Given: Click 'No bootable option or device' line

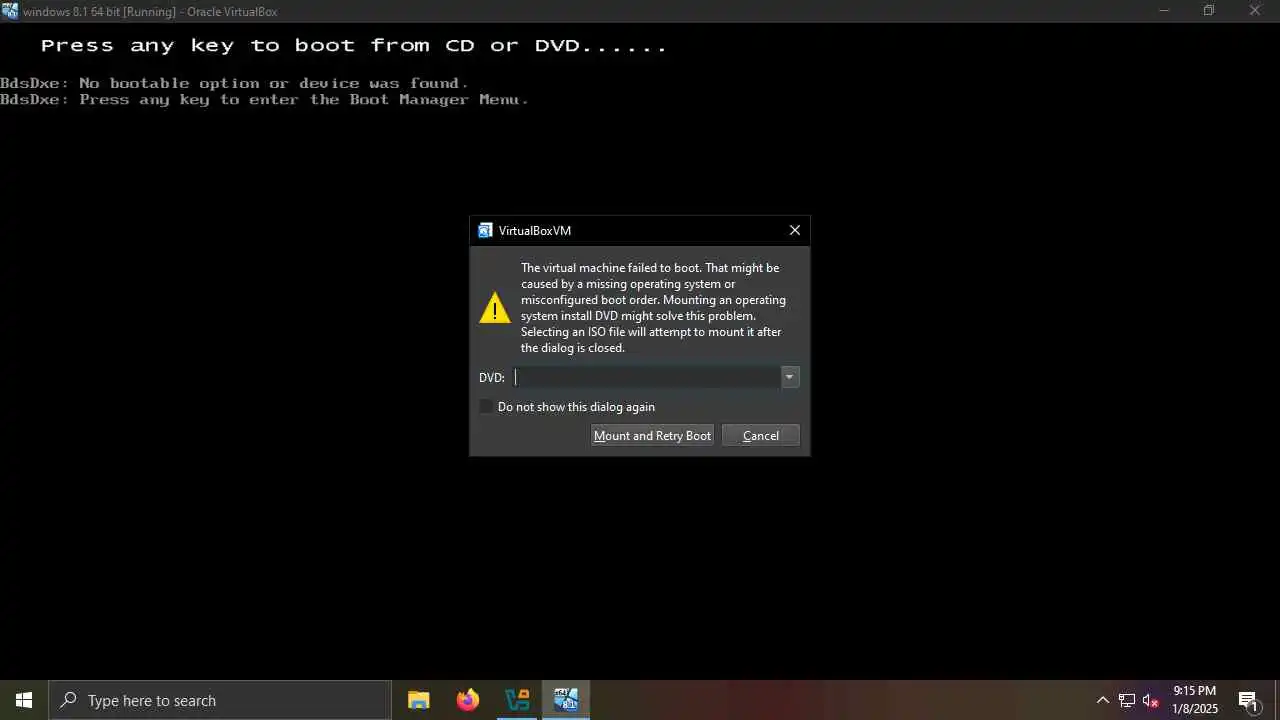Looking at the screenshot, I should (x=234, y=83).
